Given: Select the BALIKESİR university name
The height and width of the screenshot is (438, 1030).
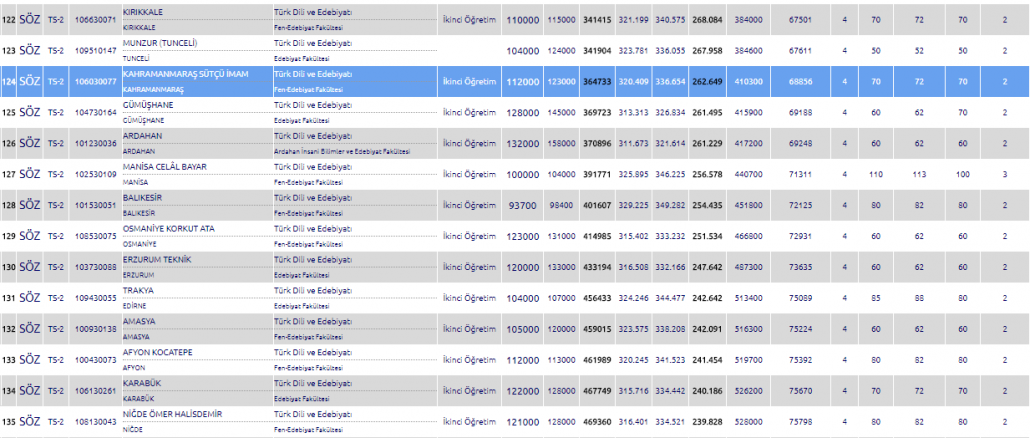Looking at the screenshot, I should [x=148, y=198].
